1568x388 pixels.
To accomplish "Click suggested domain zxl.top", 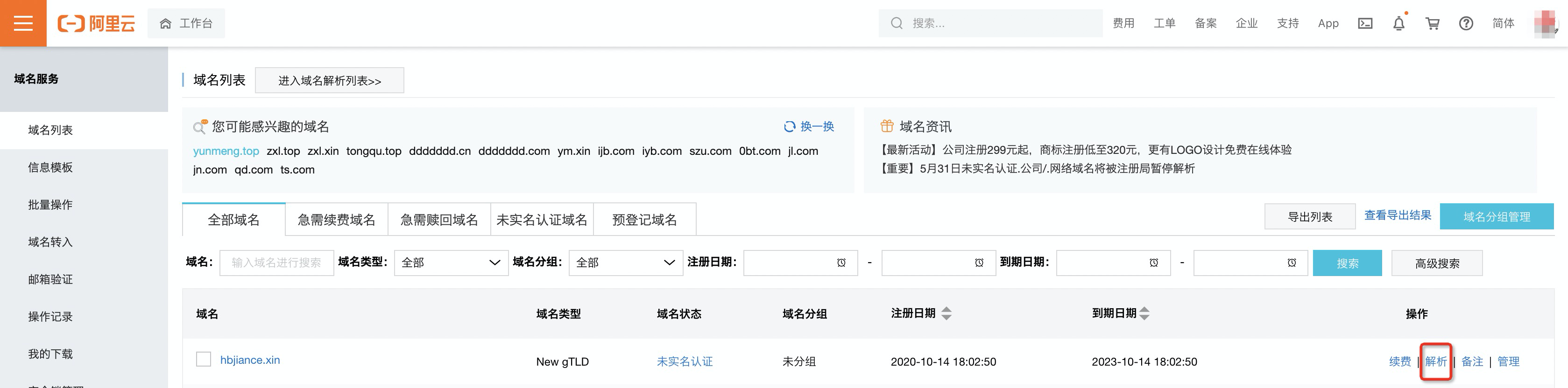I will click(283, 151).
